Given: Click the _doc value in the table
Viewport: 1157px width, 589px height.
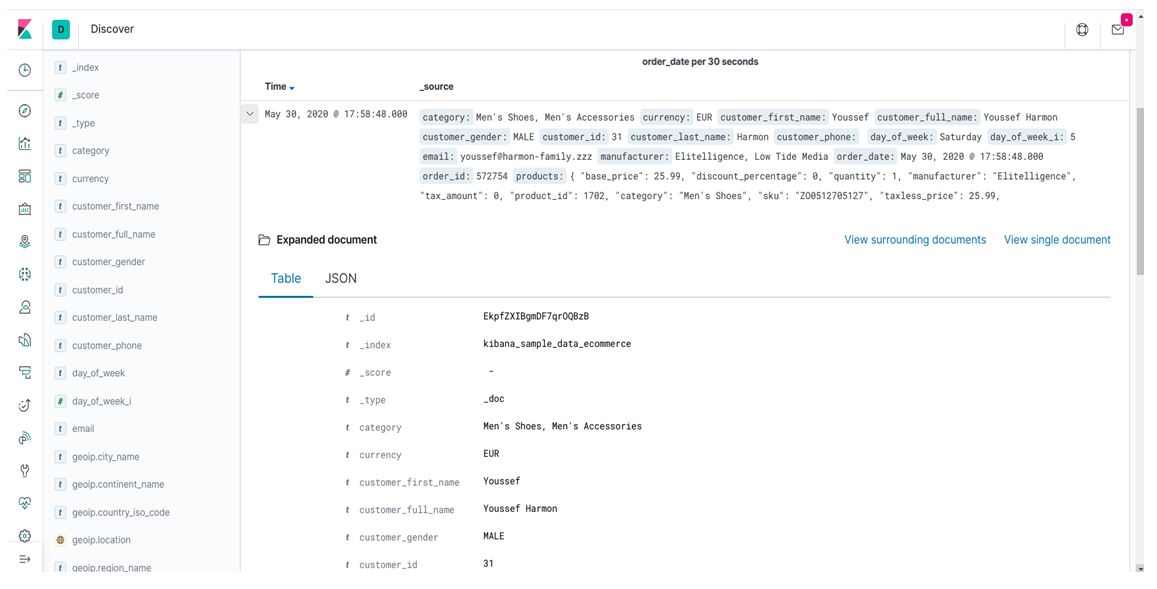Looking at the screenshot, I should (x=494, y=399).
